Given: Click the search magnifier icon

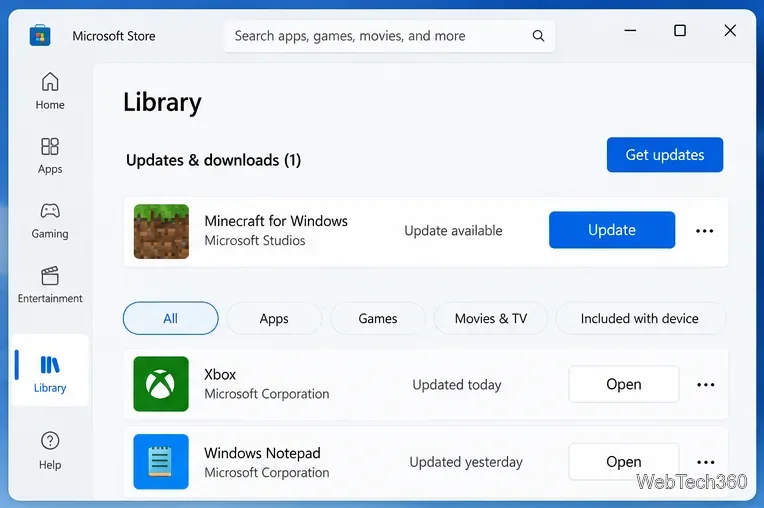Looking at the screenshot, I should pyautogui.click(x=538, y=36).
